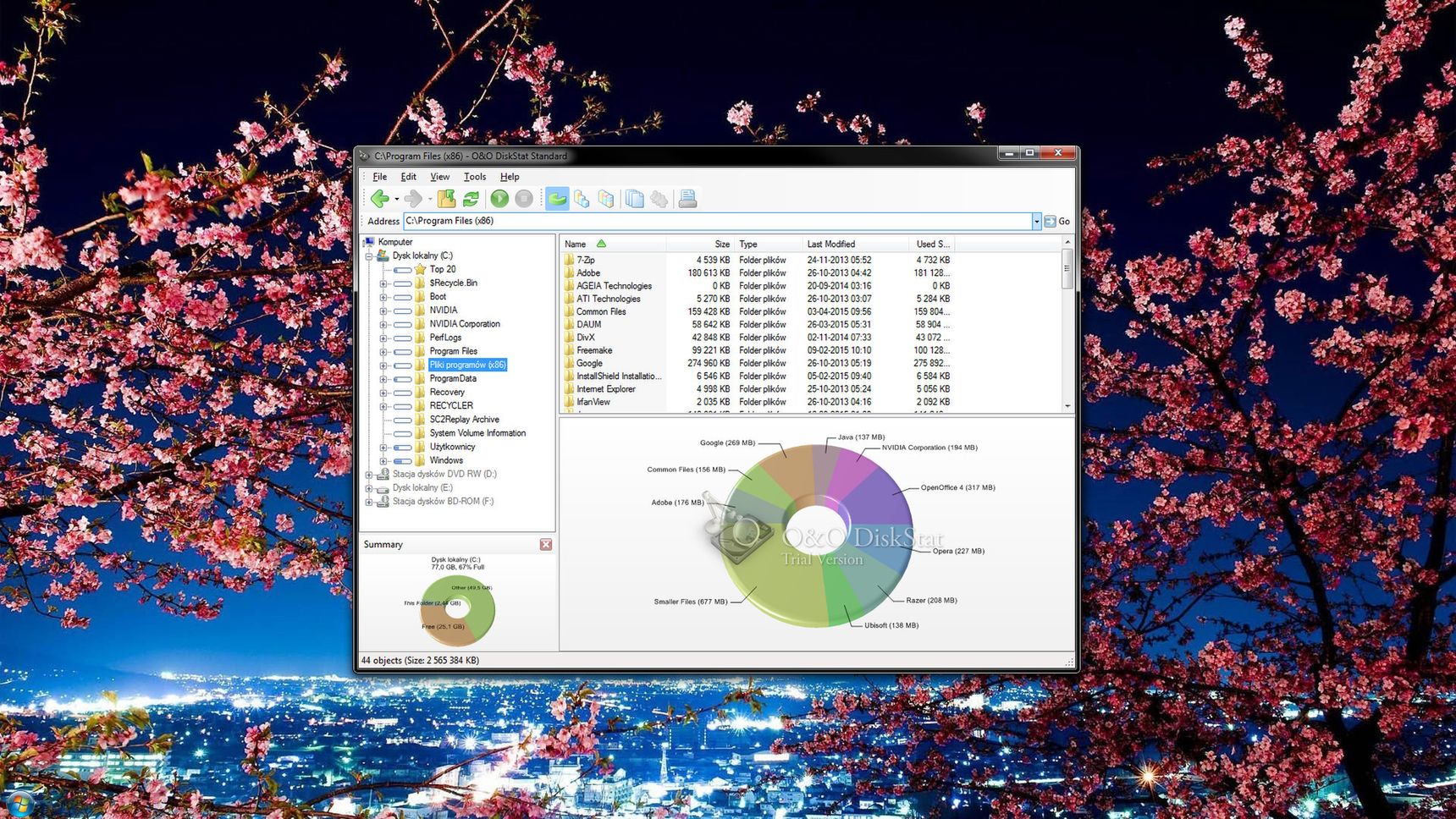
Task: Sort by Last Modified column header
Action: (855, 244)
